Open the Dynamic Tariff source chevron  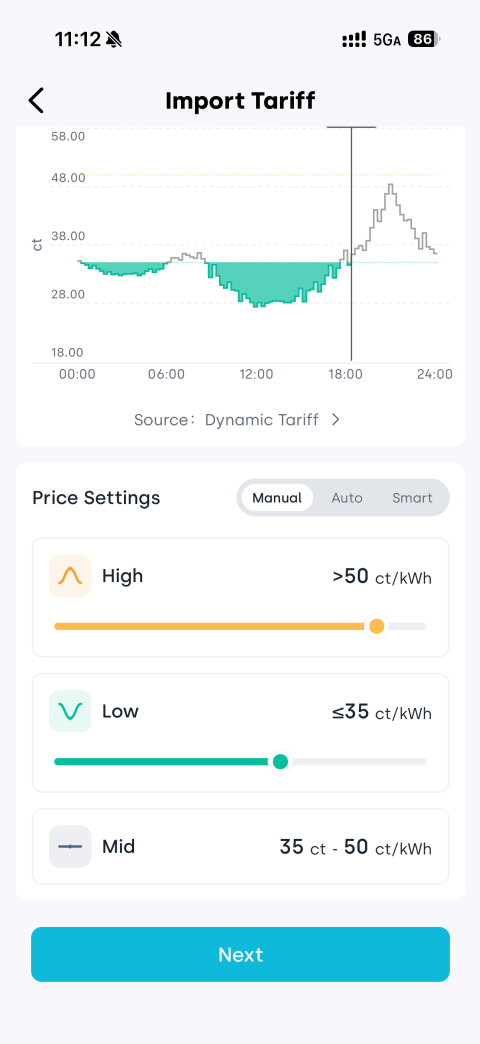pos(336,419)
